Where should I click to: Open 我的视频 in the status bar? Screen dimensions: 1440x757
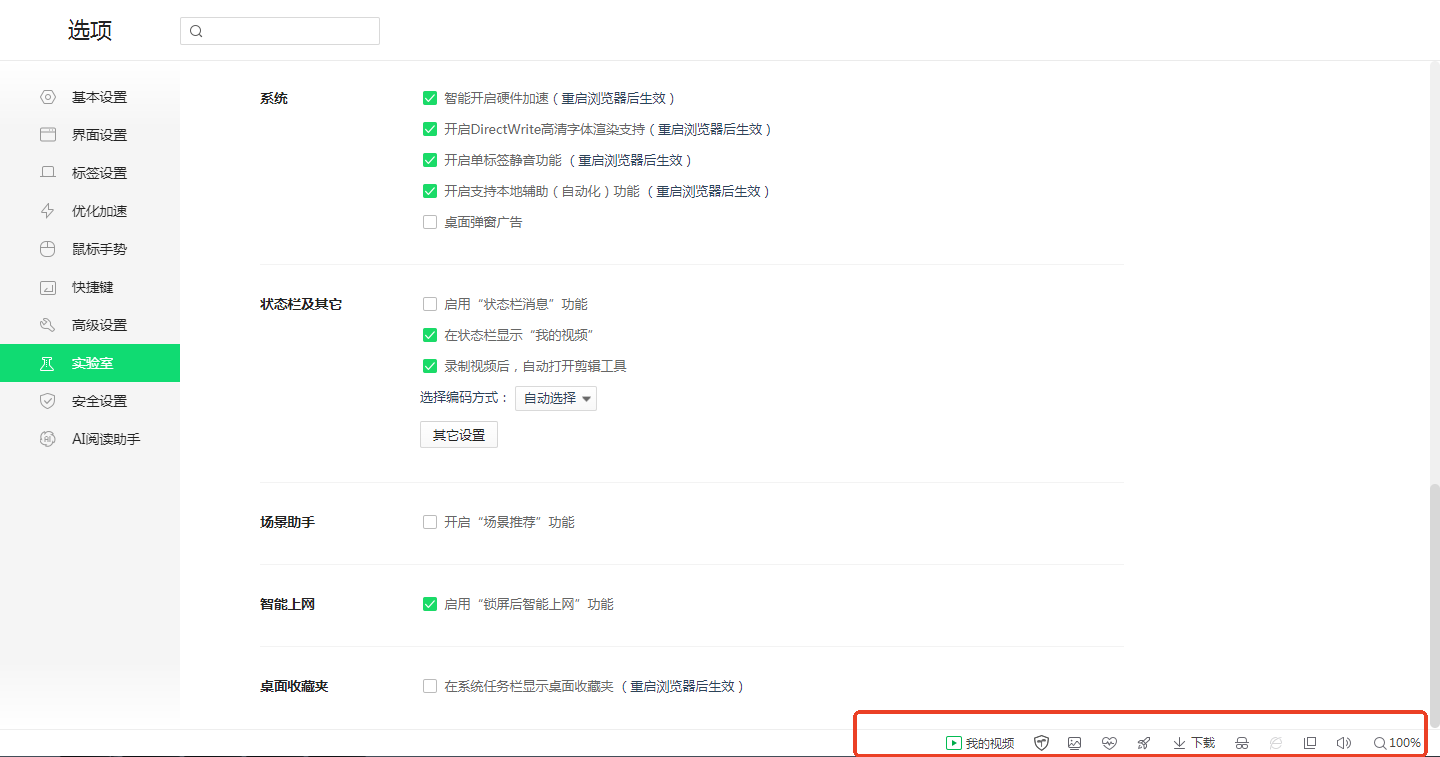980,743
